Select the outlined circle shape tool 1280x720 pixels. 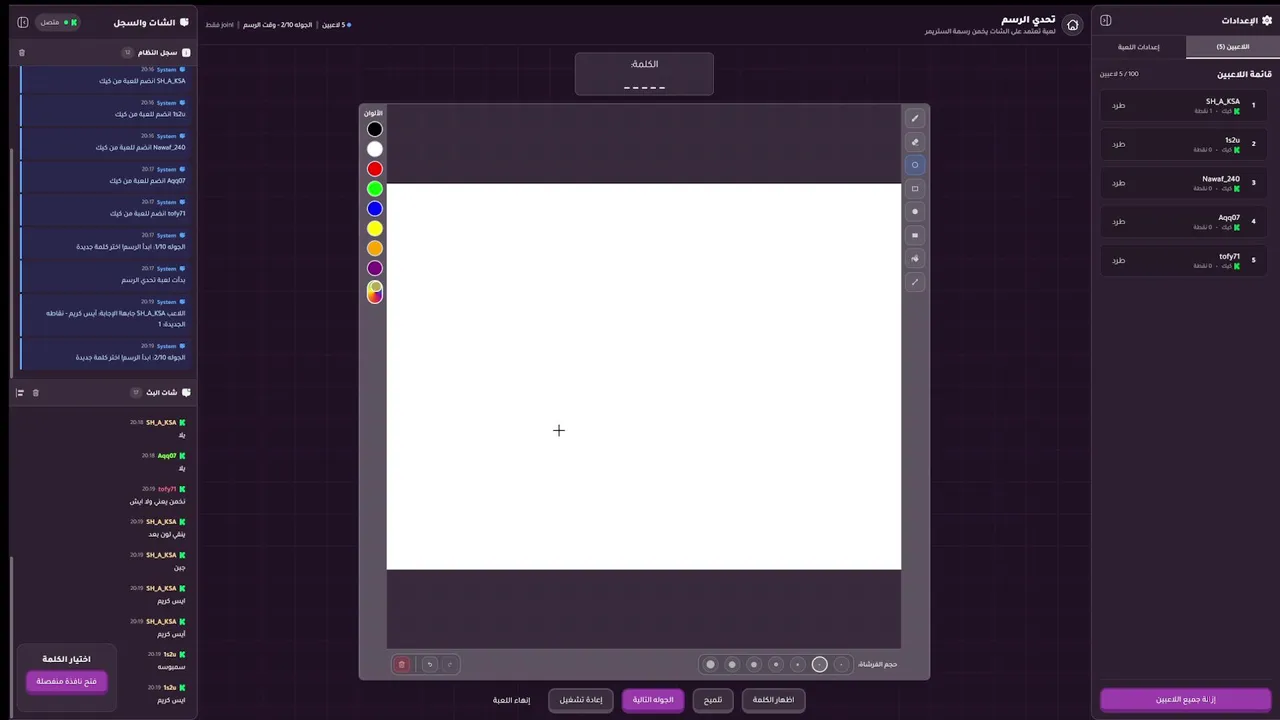914,165
